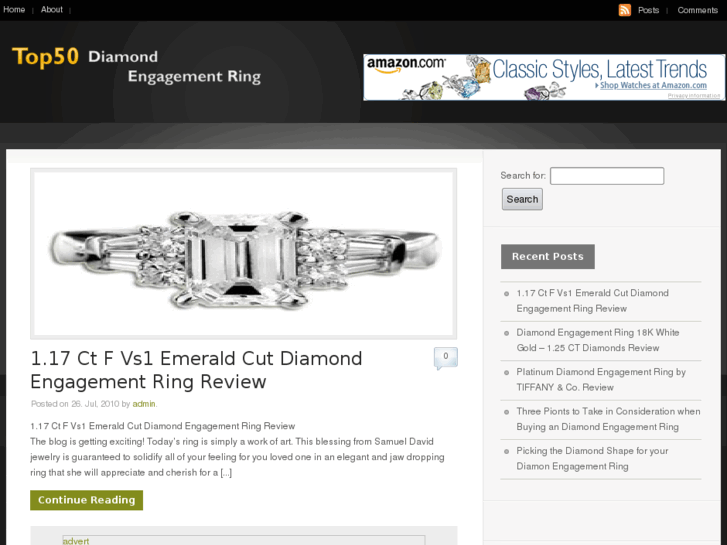Screen dimensions: 727x545
Task: Open the Posts RSS feed link
Action: 648,10
